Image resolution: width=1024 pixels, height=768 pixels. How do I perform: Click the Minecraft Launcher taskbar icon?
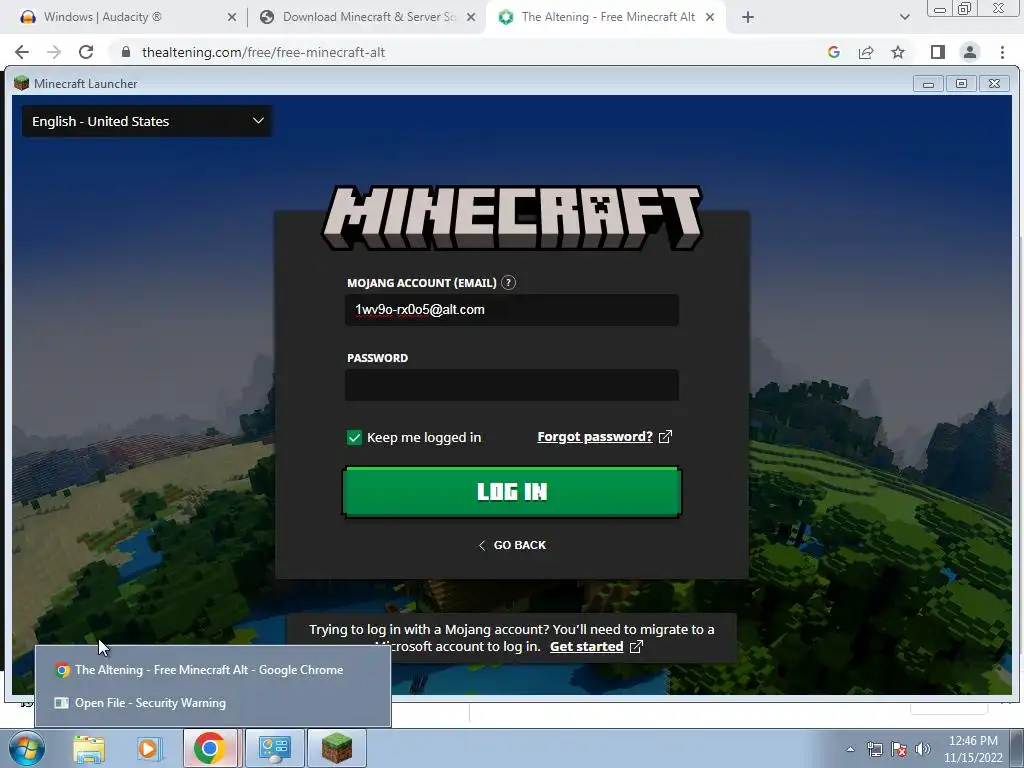(337, 748)
